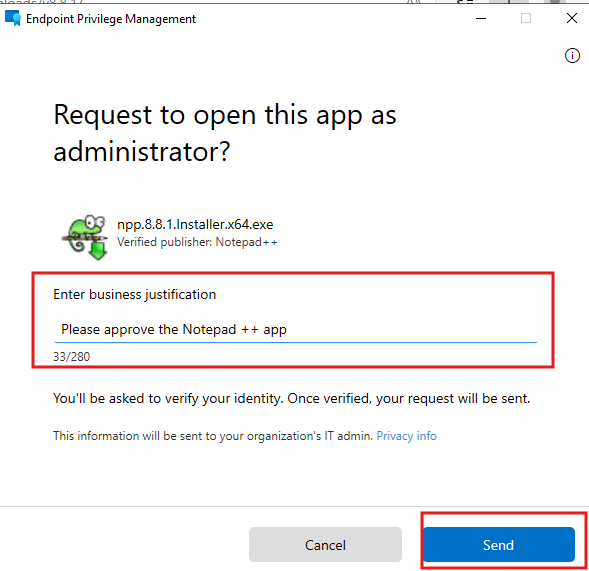The width and height of the screenshot is (589, 571).
Task: Click the 'Verified publisher: Notepad++' text
Action: pos(197,242)
